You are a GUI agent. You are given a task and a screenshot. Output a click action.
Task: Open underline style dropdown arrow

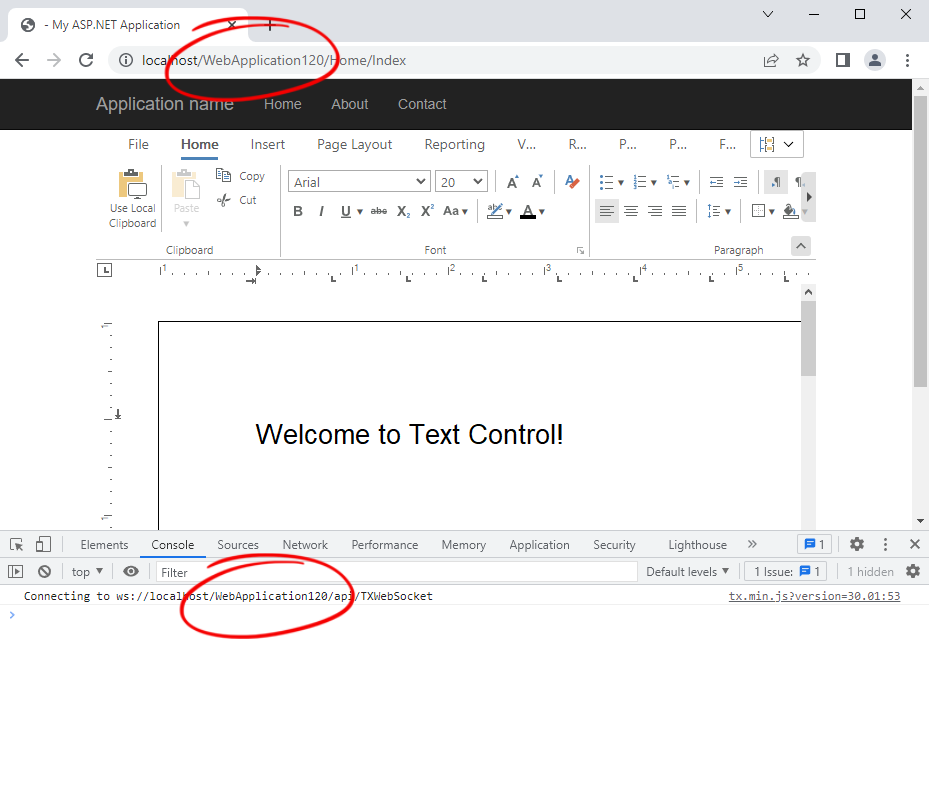(360, 212)
